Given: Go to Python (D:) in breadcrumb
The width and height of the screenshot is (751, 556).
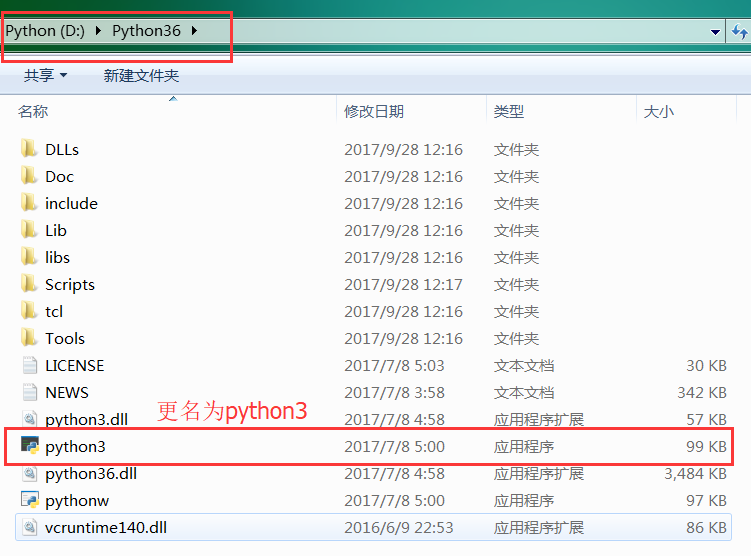Looking at the screenshot, I should (45, 31).
